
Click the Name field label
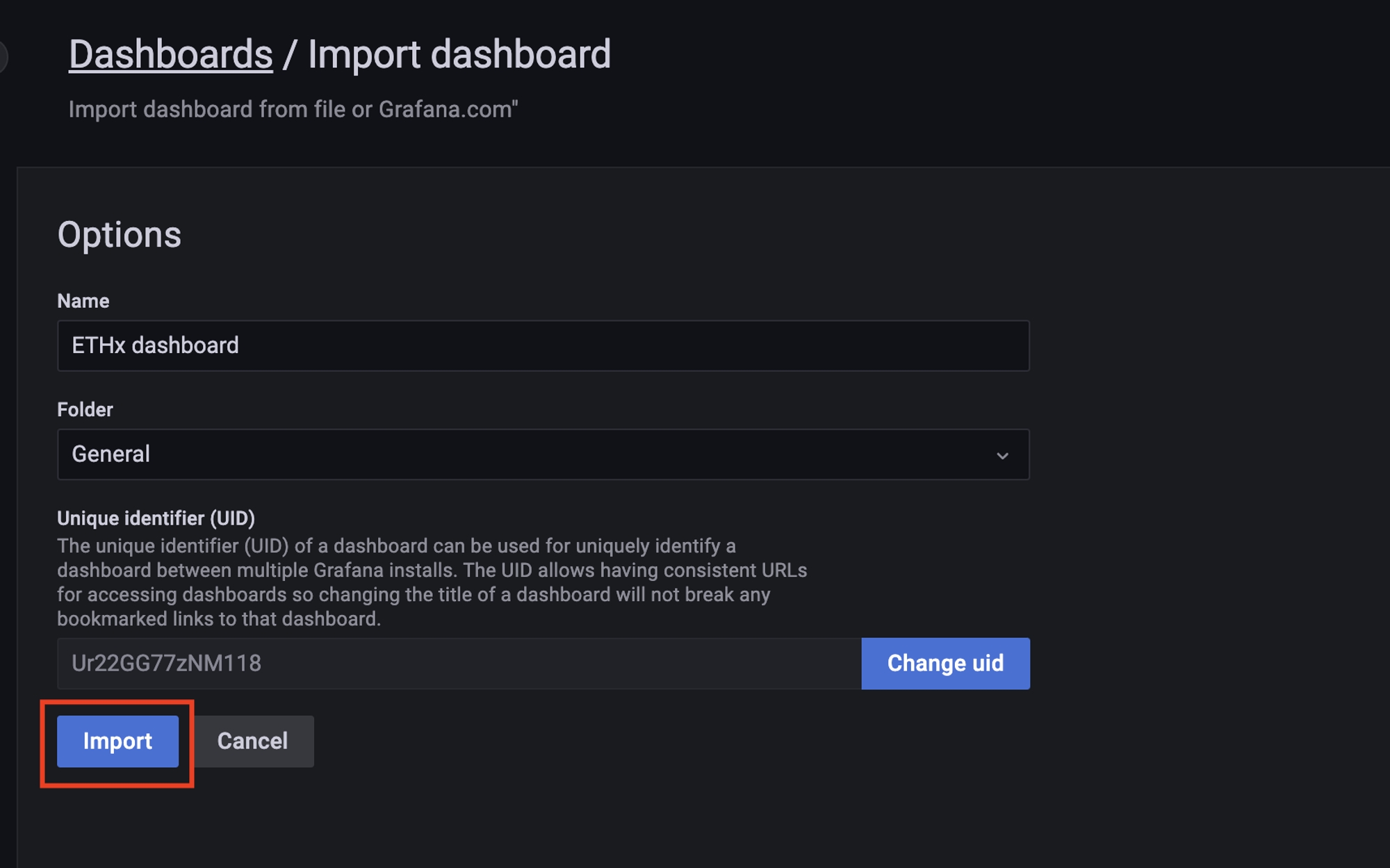tap(83, 301)
